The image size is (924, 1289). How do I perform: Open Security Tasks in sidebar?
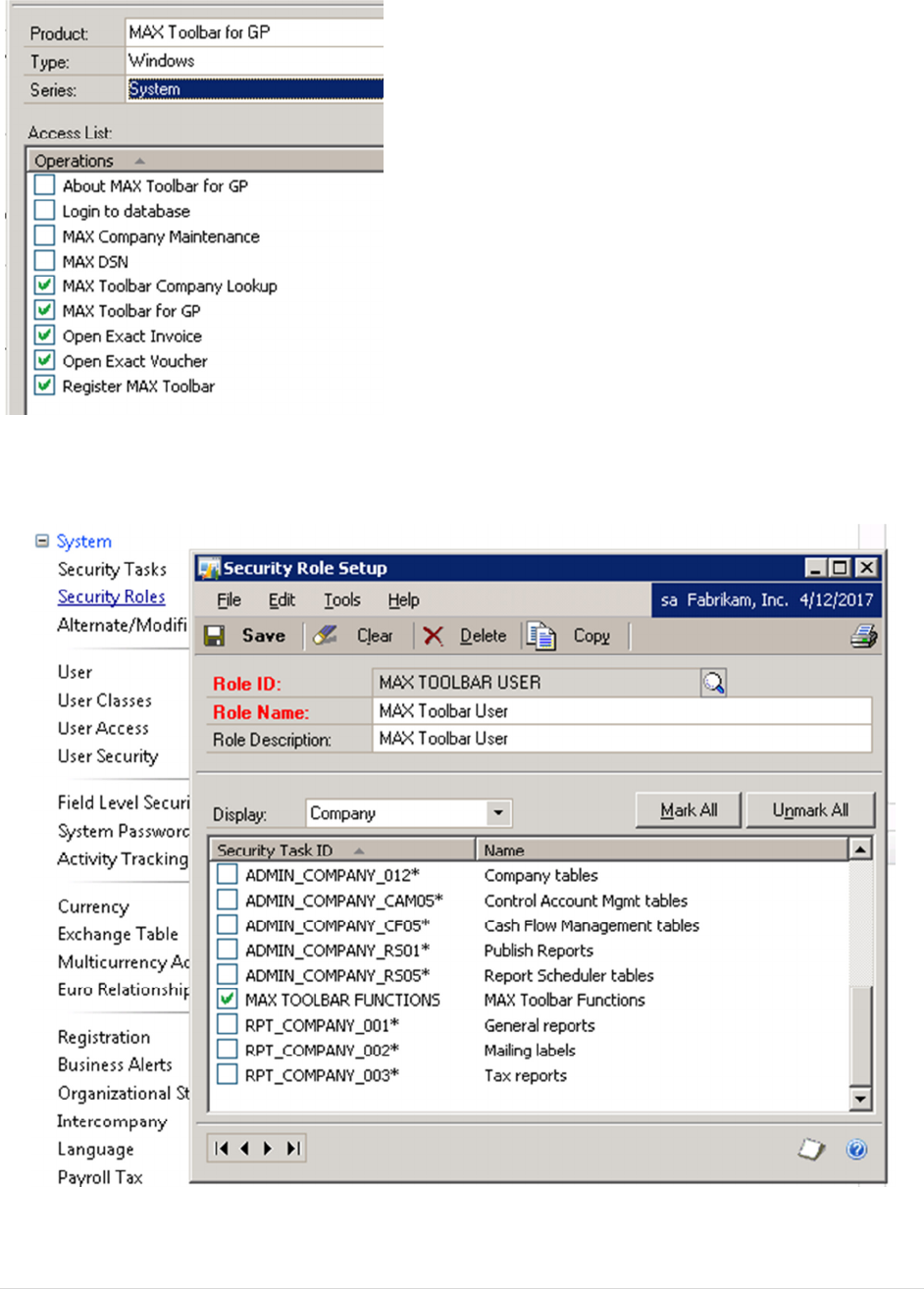pyautogui.click(x=112, y=569)
